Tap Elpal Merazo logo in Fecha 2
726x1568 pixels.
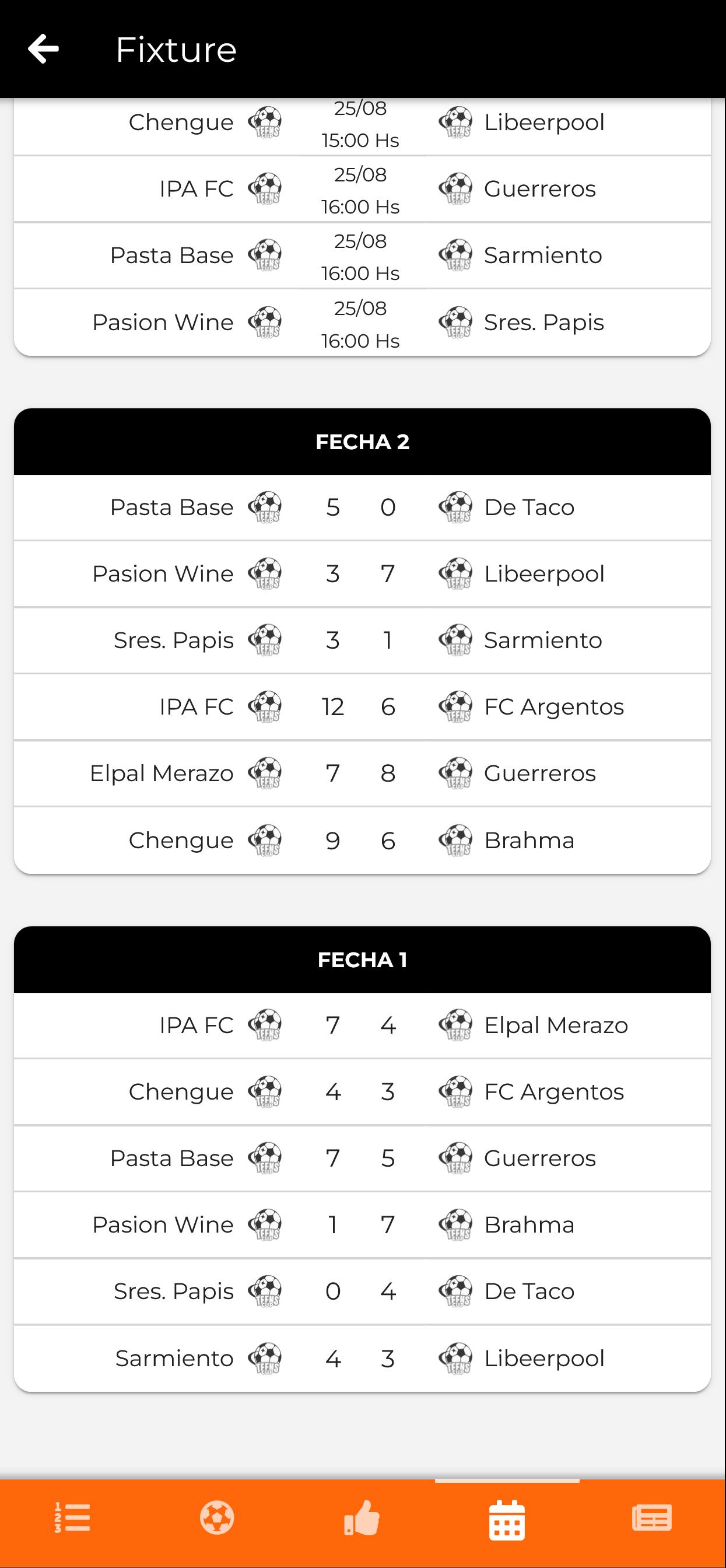265,773
